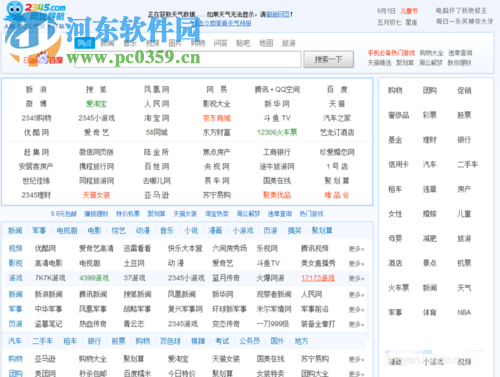Open 每日一乐笑掉你大牙 headline
The image size is (500, 377).
pyautogui.click(x=464, y=22)
